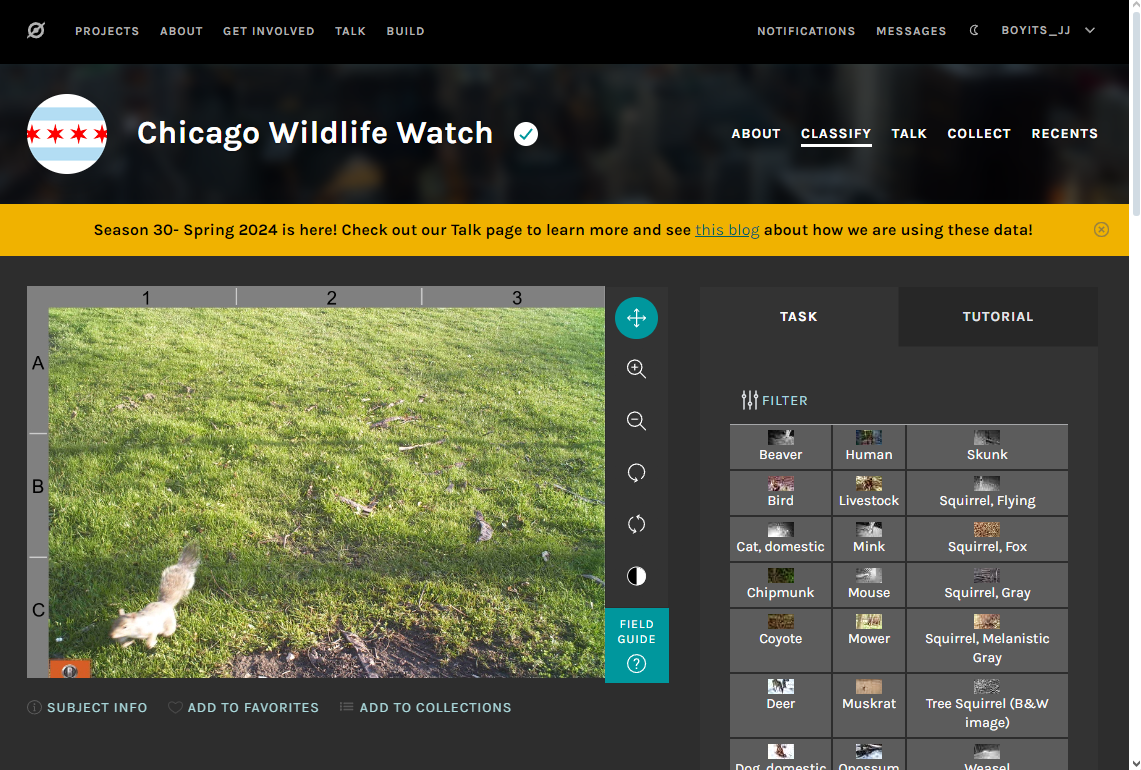Open Messages
The image size is (1141, 770).
click(911, 31)
